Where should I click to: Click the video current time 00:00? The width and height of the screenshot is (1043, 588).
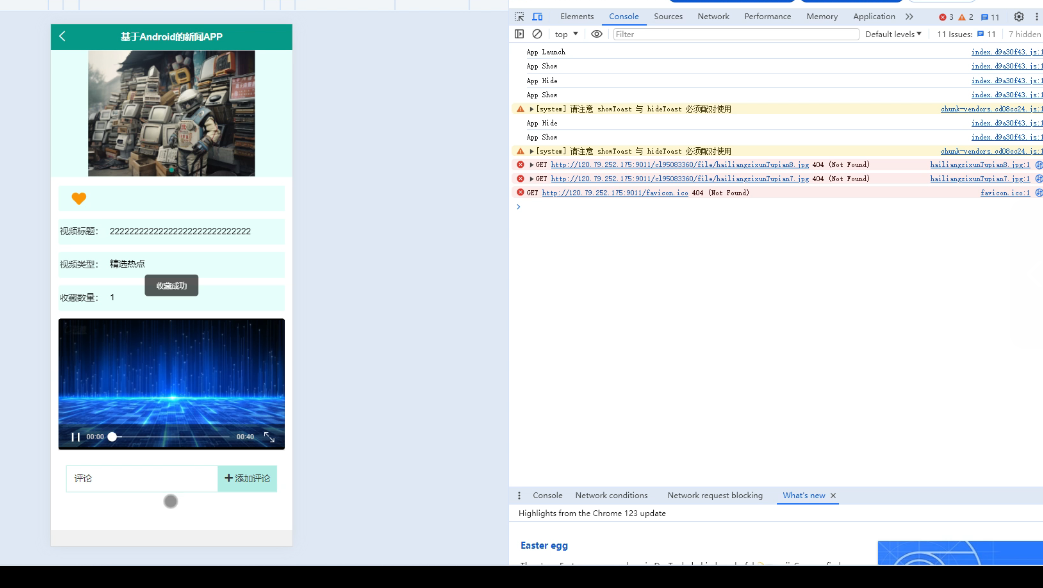[95, 437]
